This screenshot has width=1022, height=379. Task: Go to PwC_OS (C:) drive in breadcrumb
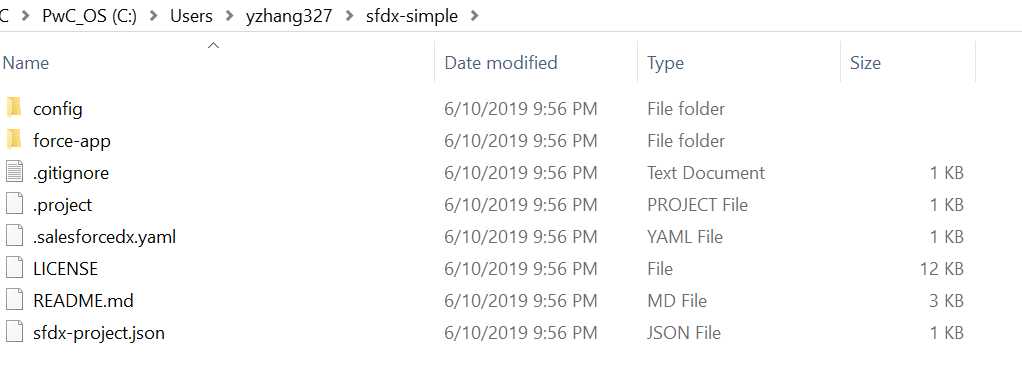90,16
